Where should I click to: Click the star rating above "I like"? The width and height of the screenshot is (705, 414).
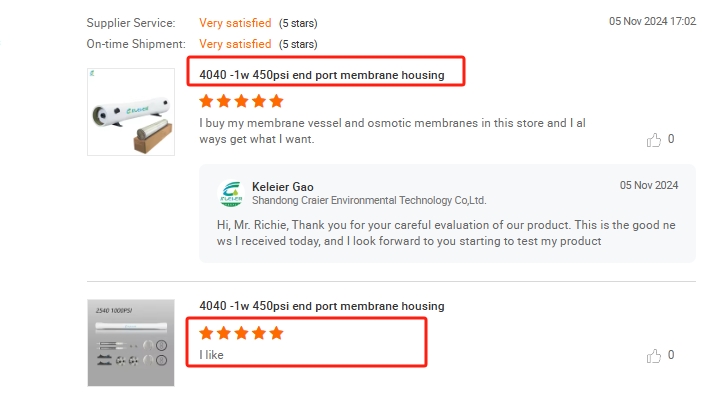click(x=241, y=333)
